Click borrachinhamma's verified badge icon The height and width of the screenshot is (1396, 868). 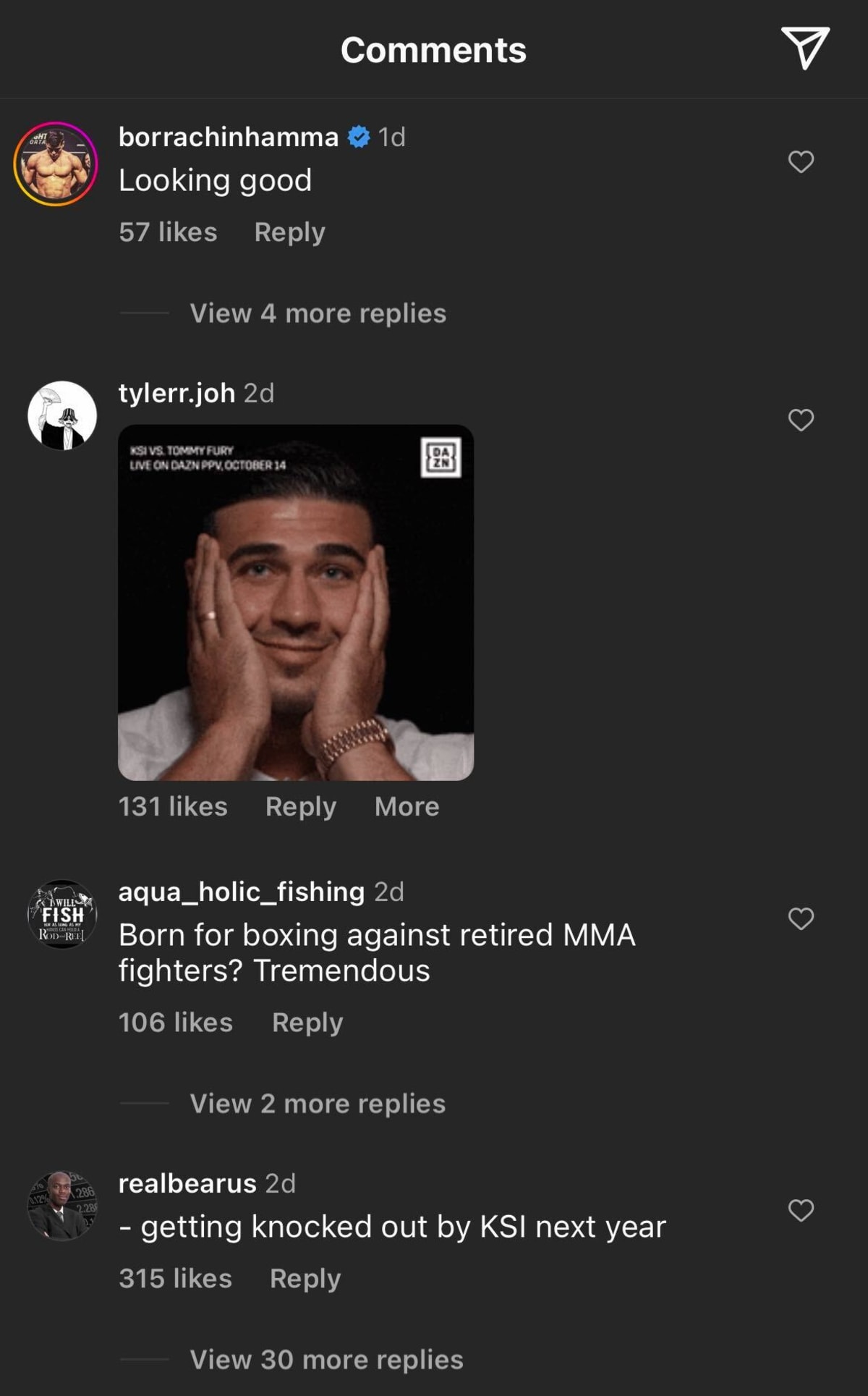358,135
